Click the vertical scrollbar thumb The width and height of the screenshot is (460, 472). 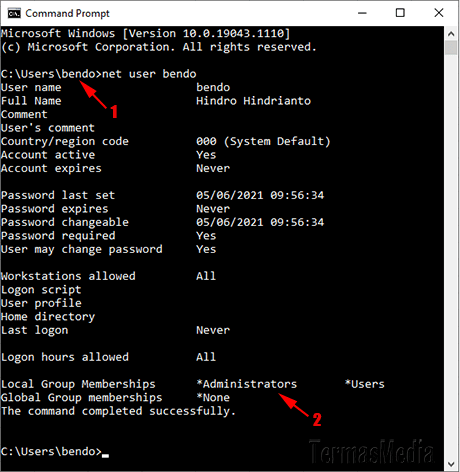pyautogui.click(x=451, y=48)
